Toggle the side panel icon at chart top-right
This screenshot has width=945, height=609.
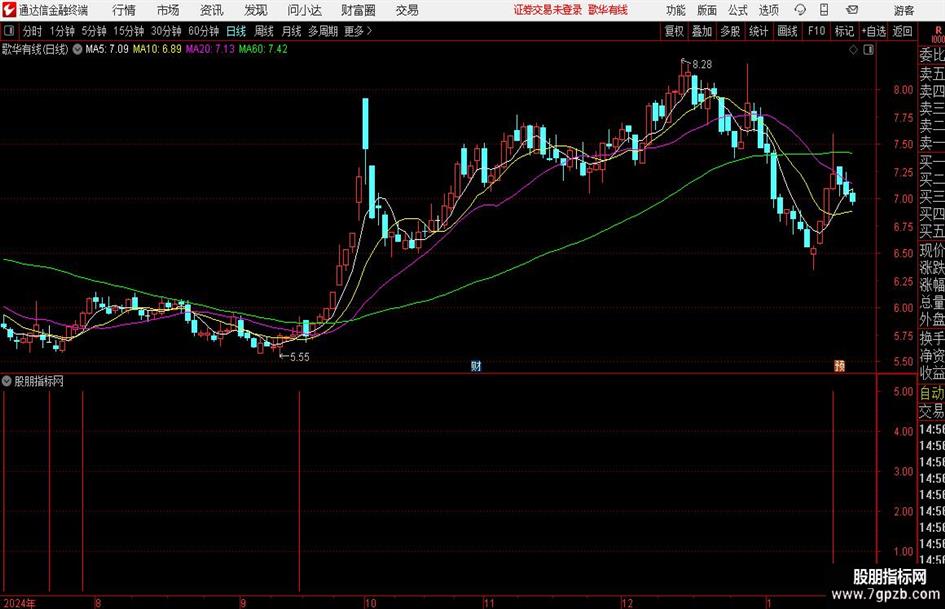pyautogui.click(x=868, y=50)
